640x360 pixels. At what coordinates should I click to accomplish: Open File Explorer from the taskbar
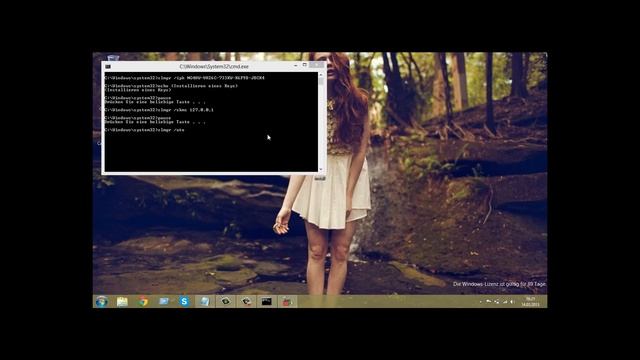tap(122, 302)
